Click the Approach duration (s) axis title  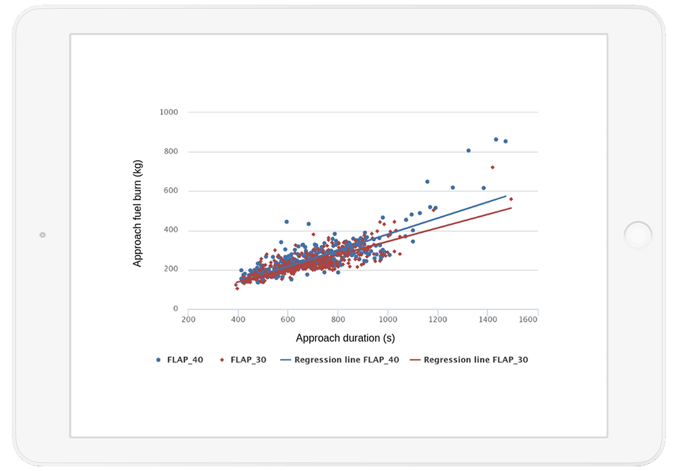pyautogui.click(x=345, y=338)
